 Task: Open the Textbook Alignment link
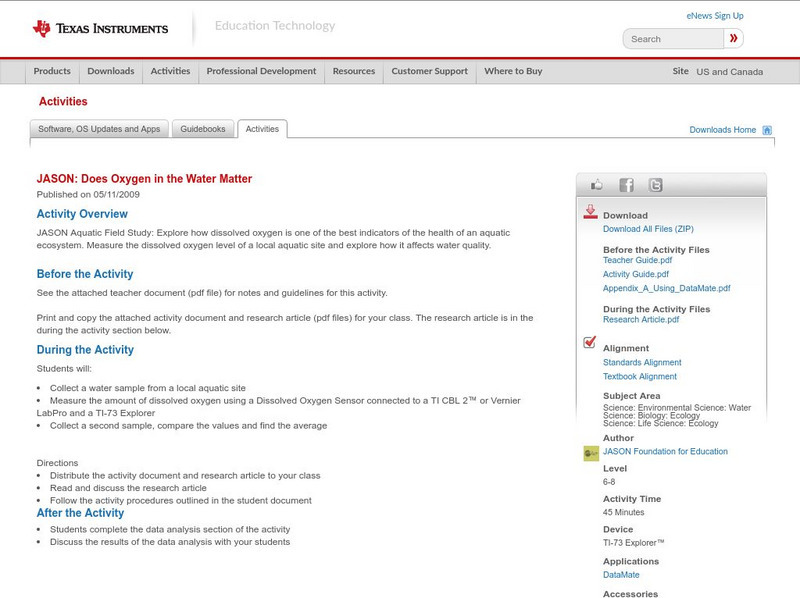(640, 377)
